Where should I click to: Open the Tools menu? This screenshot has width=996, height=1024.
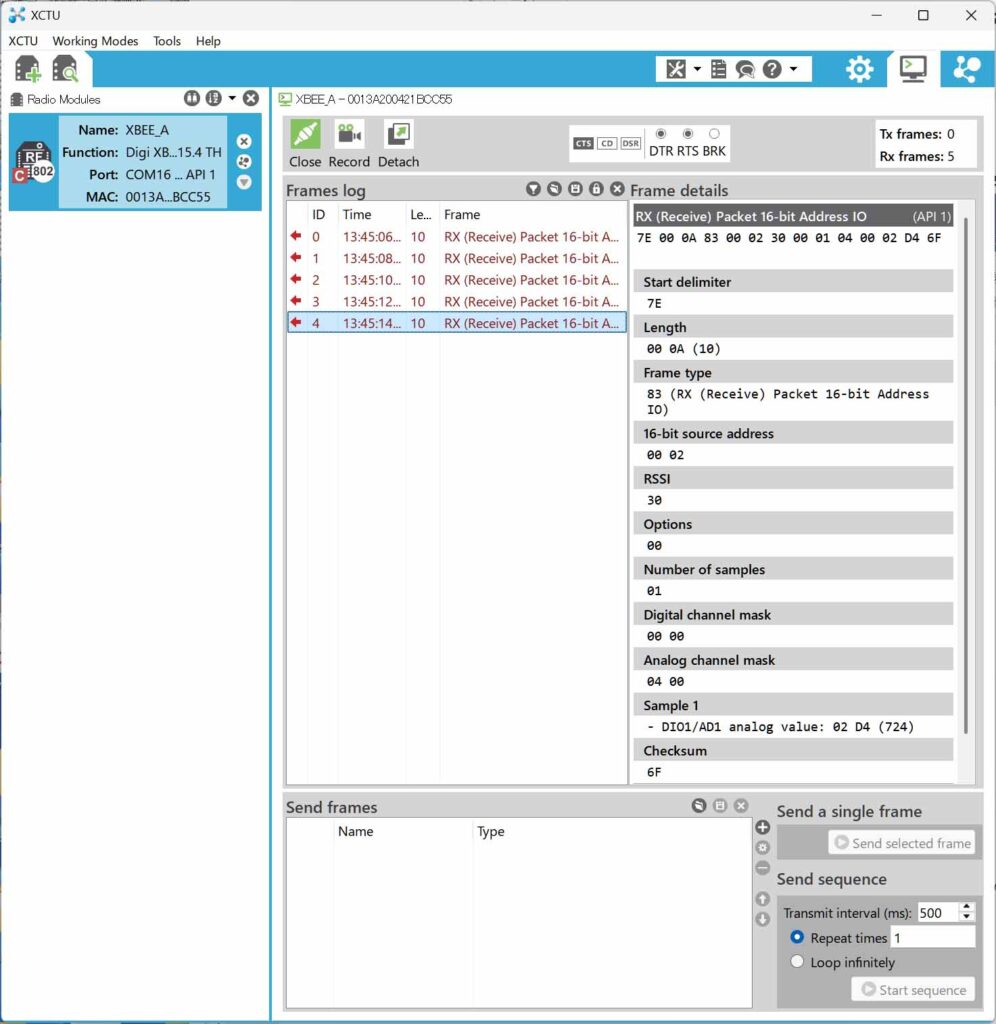click(x=167, y=40)
